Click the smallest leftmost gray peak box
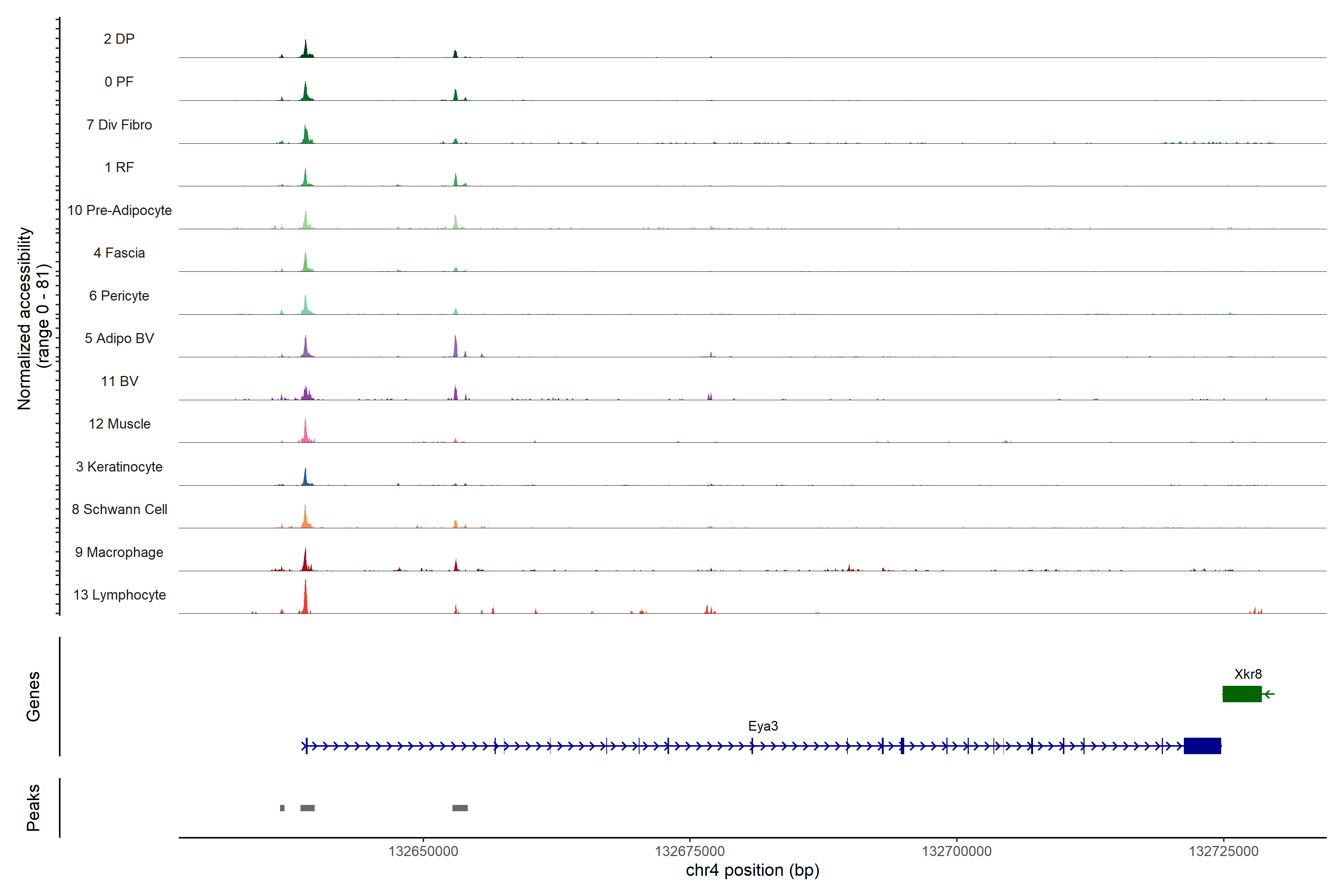1344x896 pixels. [282, 808]
